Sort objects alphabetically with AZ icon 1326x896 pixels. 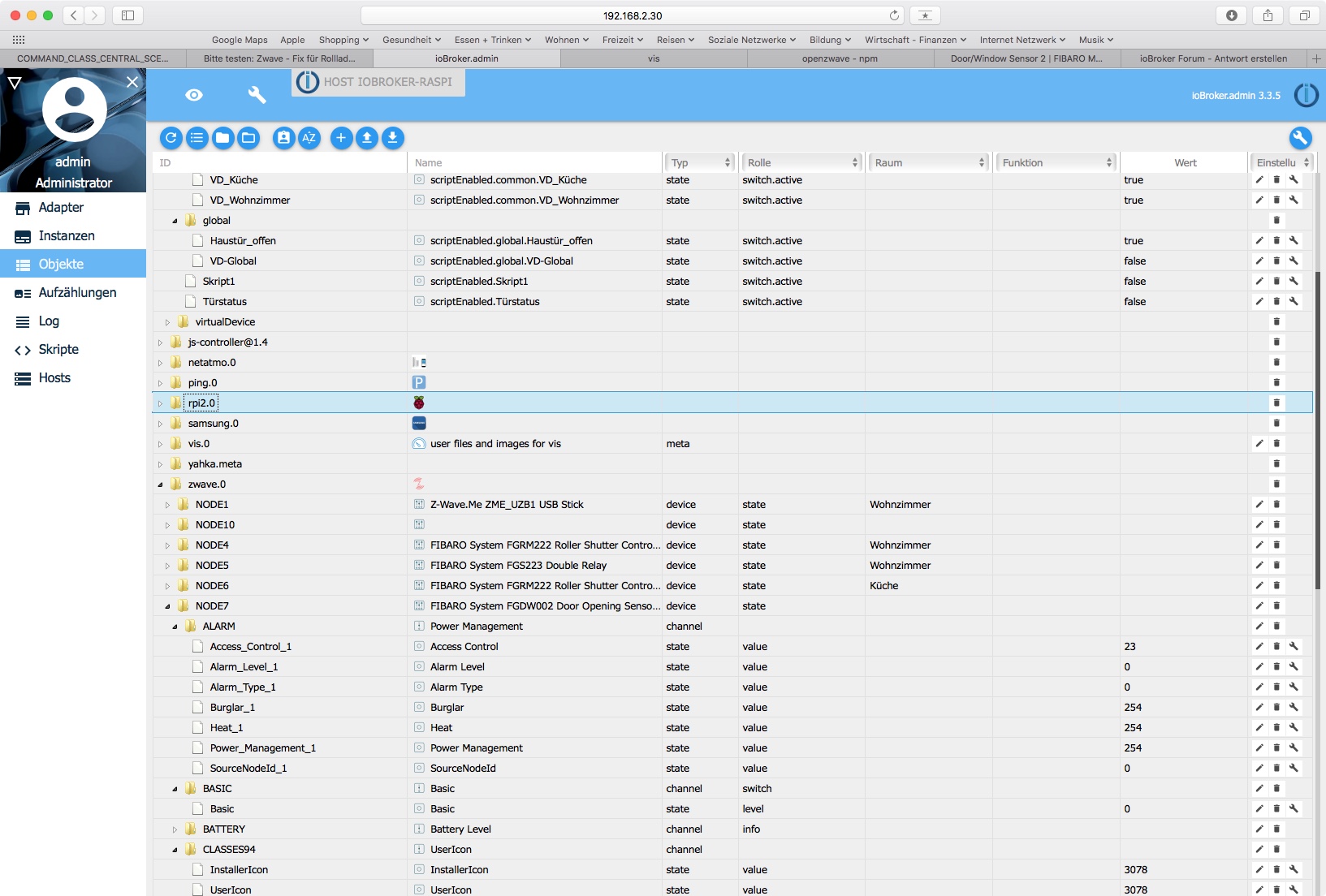click(x=309, y=138)
